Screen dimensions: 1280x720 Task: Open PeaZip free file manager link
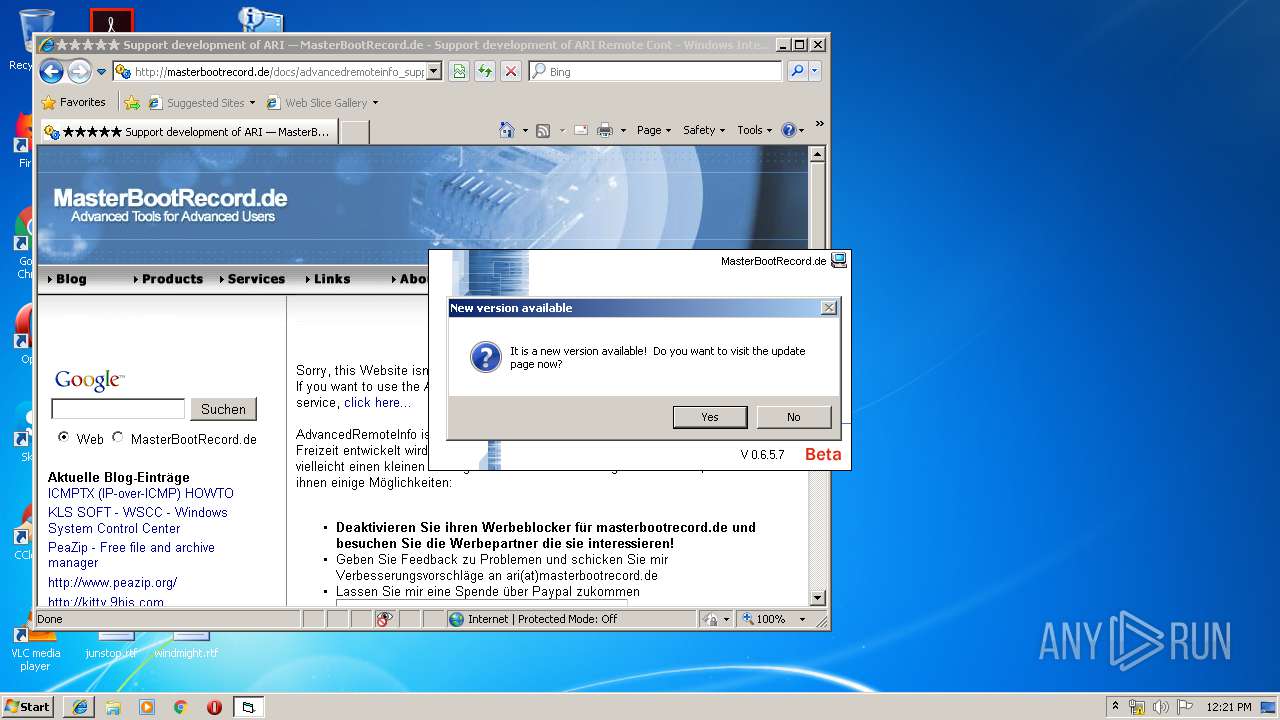pyautogui.click(x=131, y=555)
